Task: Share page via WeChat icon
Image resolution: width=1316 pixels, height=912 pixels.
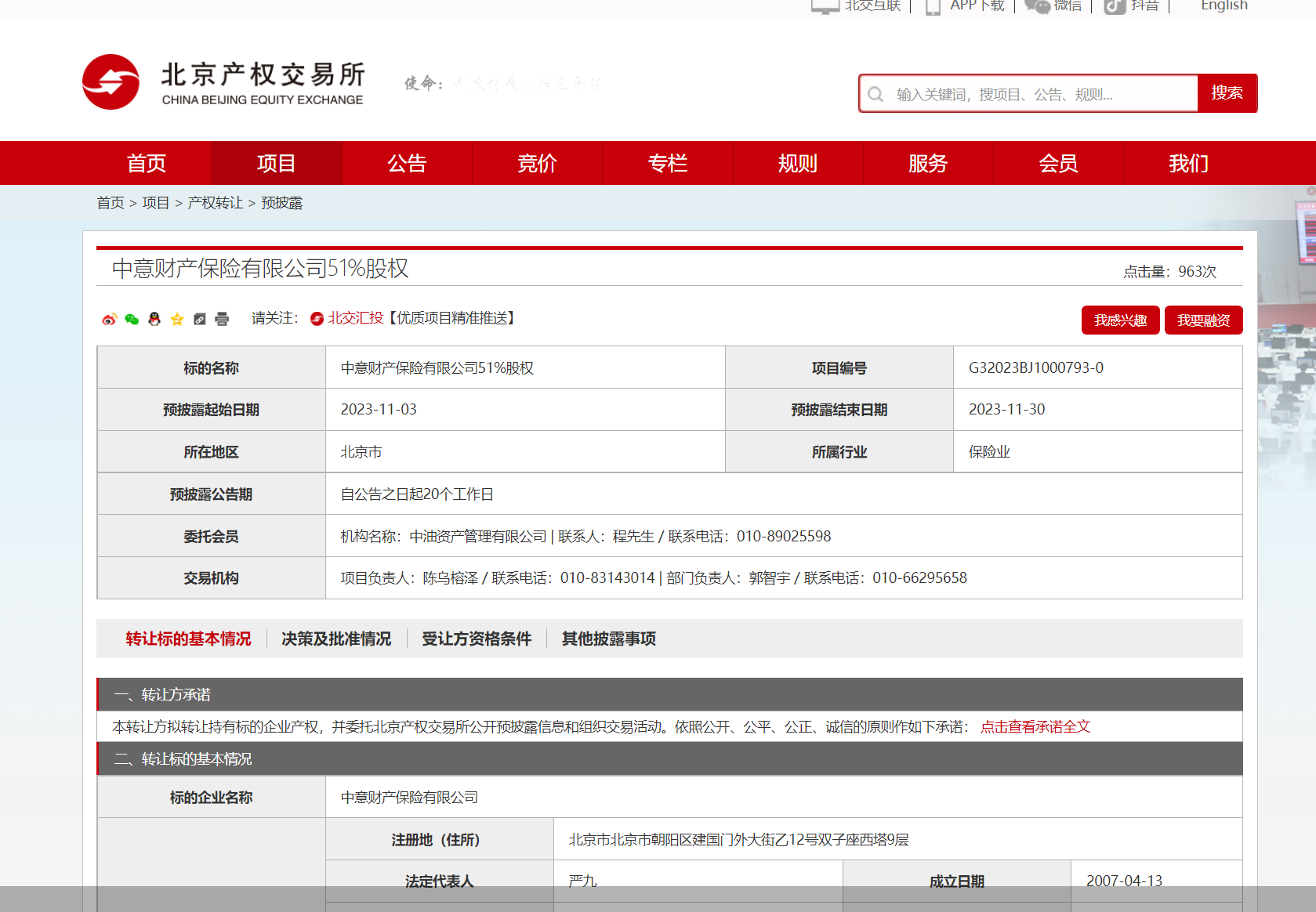Action: (x=130, y=320)
